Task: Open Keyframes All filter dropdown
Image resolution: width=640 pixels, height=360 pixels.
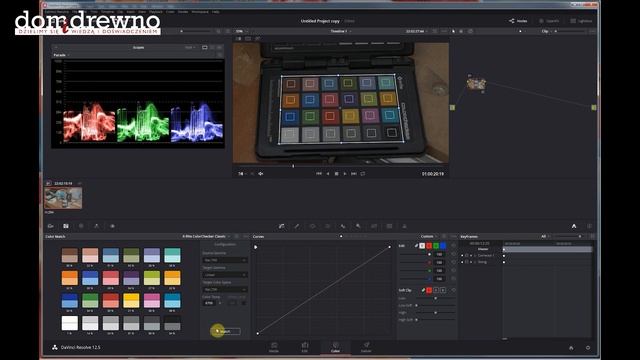Action: [545, 237]
